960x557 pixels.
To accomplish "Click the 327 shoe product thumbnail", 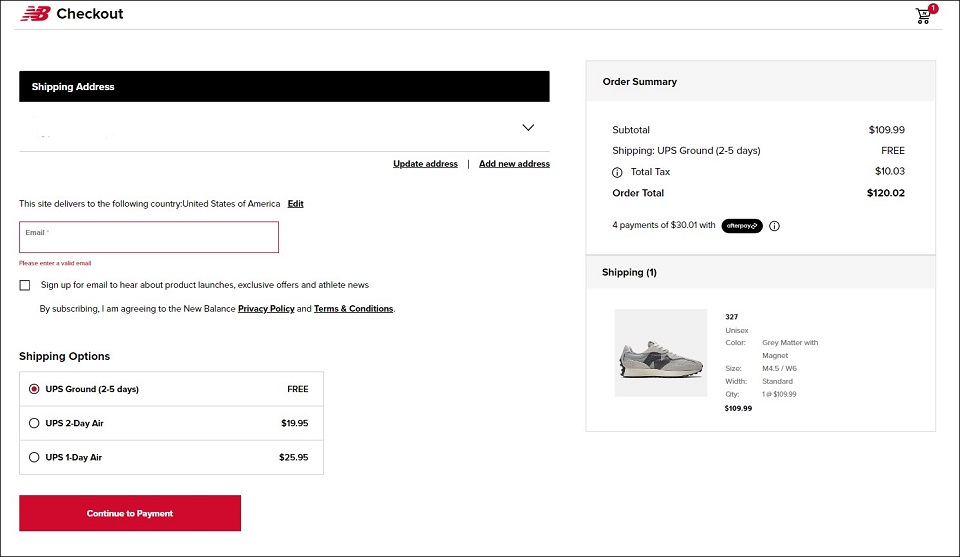I will point(661,353).
